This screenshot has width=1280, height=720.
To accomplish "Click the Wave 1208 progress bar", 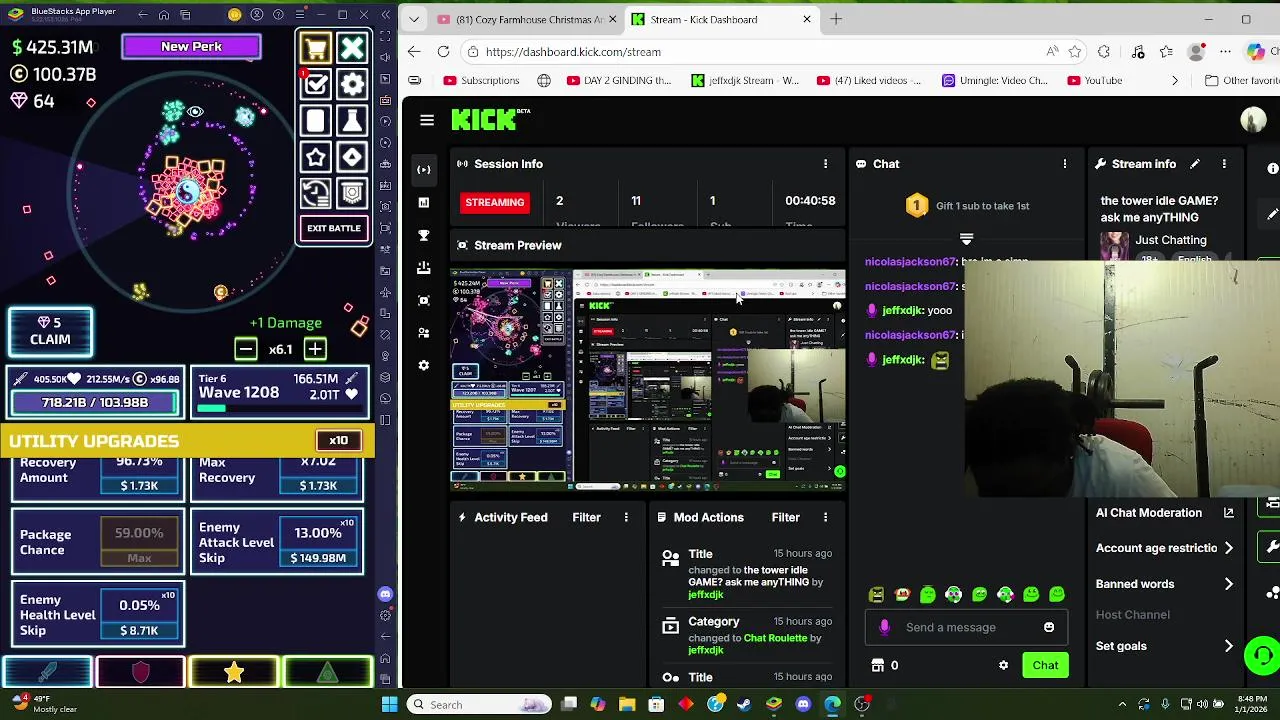I will (x=278, y=408).
